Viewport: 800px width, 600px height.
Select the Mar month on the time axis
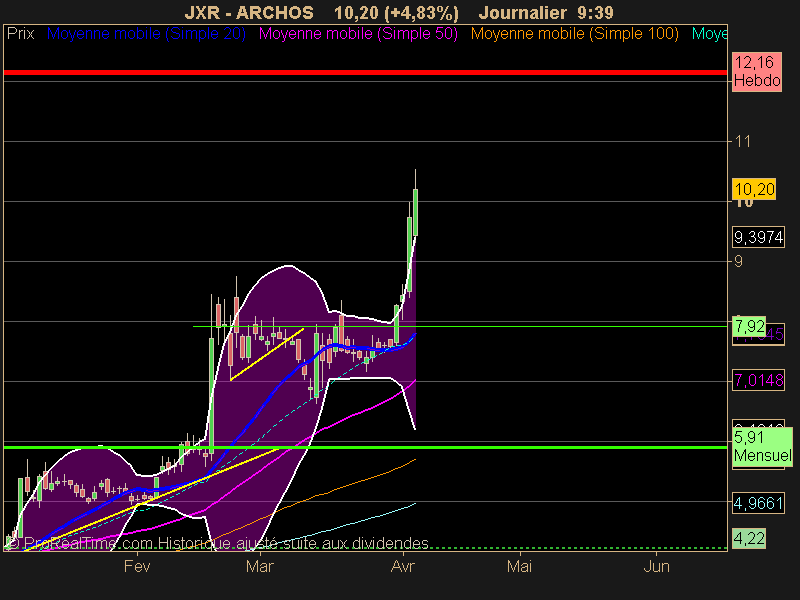click(x=260, y=566)
